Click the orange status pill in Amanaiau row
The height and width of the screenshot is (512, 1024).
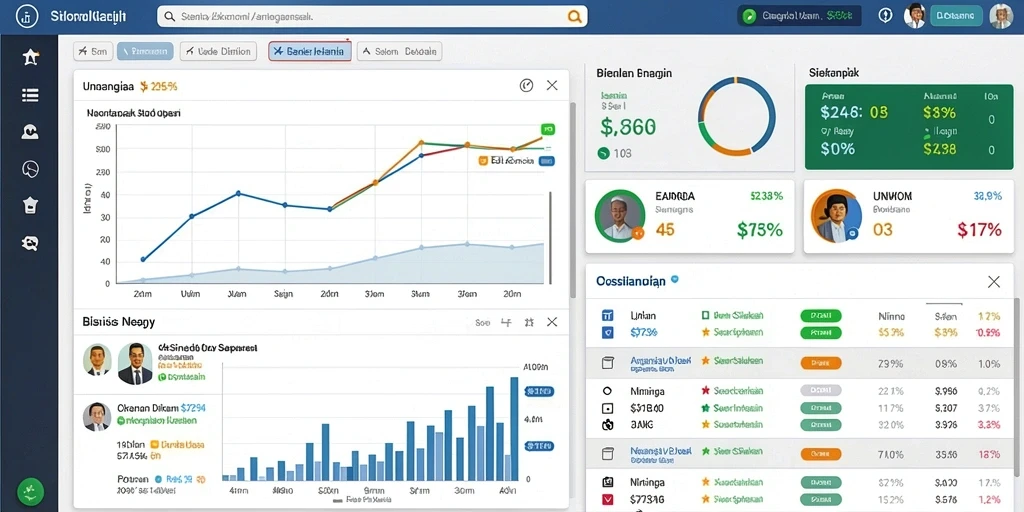pos(821,363)
